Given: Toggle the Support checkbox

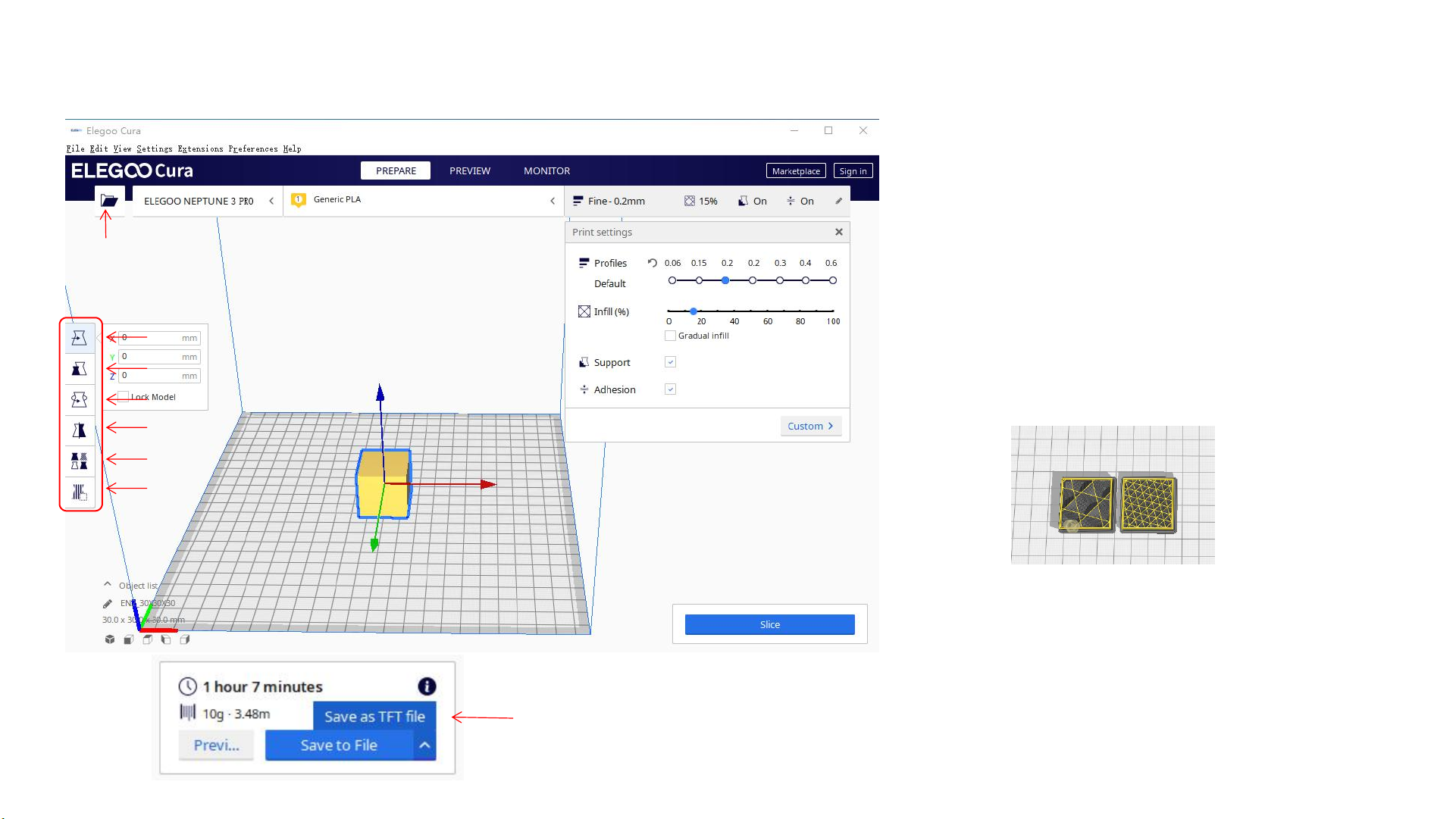Looking at the screenshot, I should [670, 362].
